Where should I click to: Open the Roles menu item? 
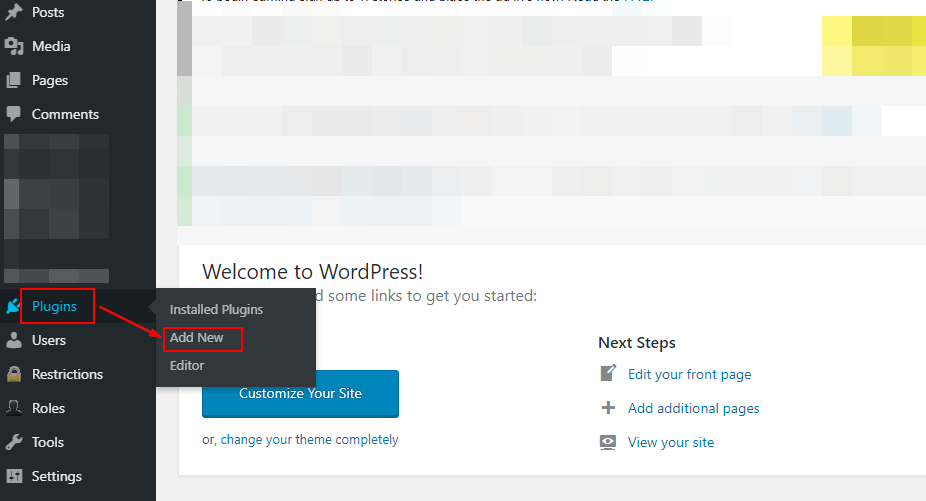48,408
